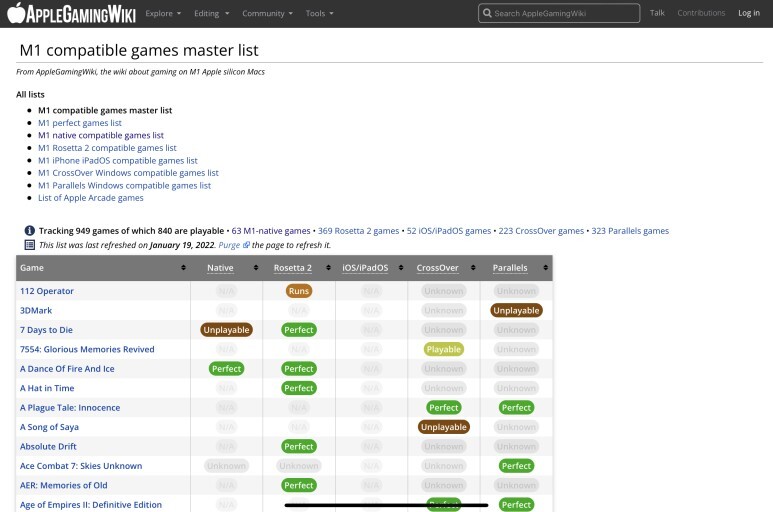The width and height of the screenshot is (773, 512).
Task: Open AER: Memories of Old page
Action: [64, 485]
